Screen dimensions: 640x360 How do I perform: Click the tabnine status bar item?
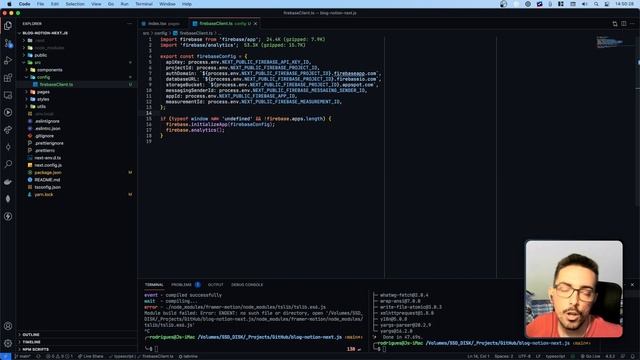coord(188,356)
